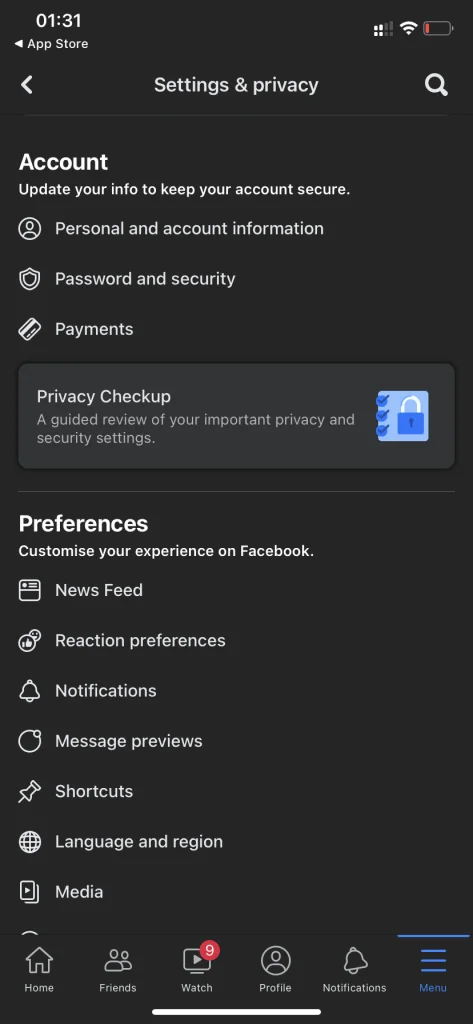Open the Privacy Checkup card

(236, 416)
